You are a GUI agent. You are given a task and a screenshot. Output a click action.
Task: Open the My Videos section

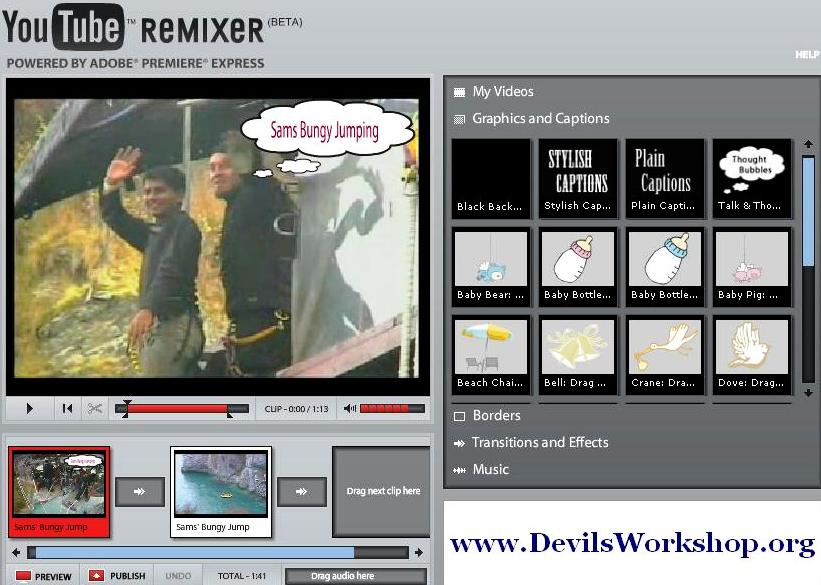[x=503, y=92]
